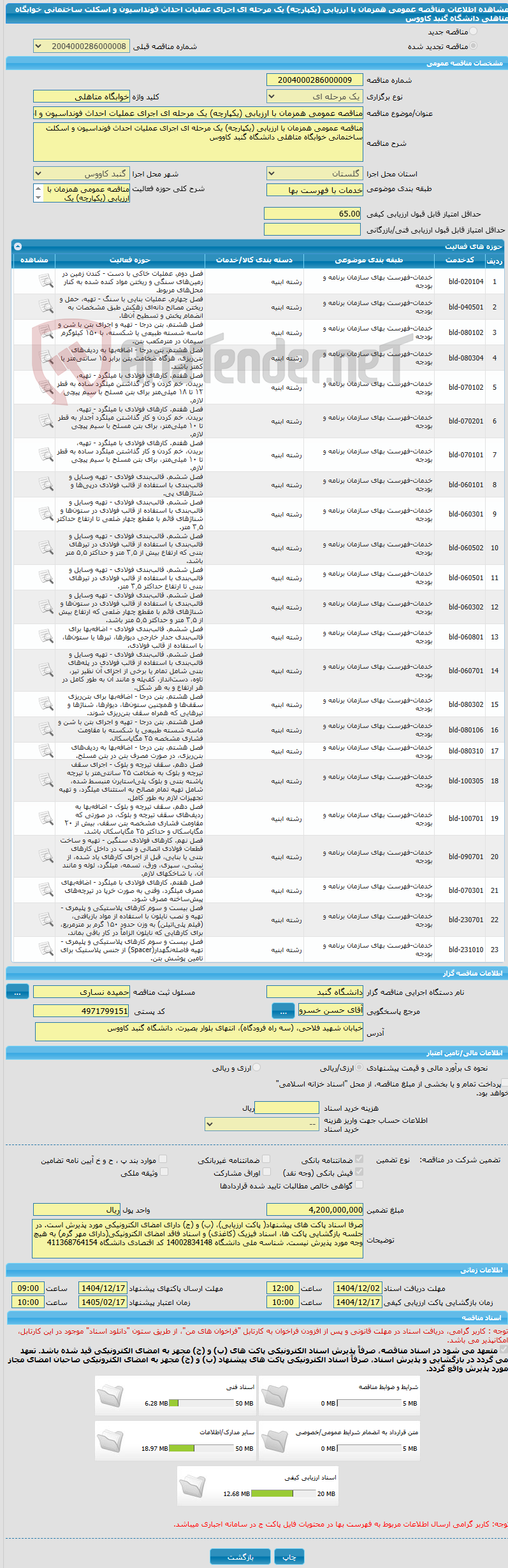Open view icon for row bld-060101
Image resolution: width=508 pixels, height=1568 pixels.
(x=46, y=485)
